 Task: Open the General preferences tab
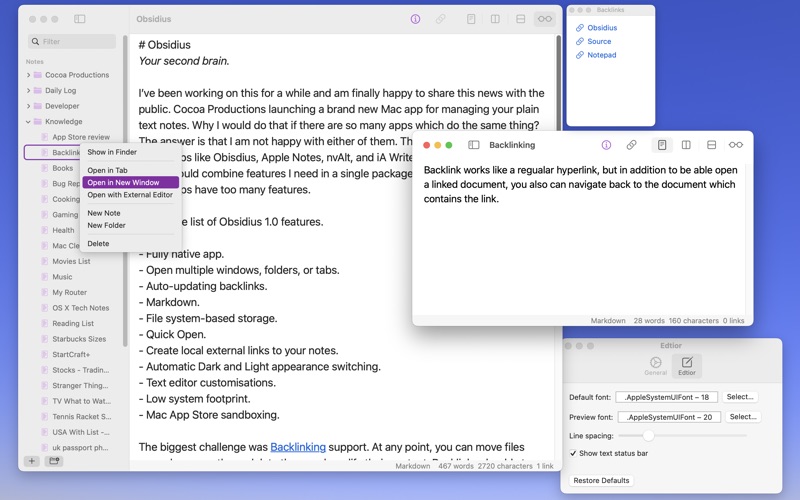(x=655, y=366)
